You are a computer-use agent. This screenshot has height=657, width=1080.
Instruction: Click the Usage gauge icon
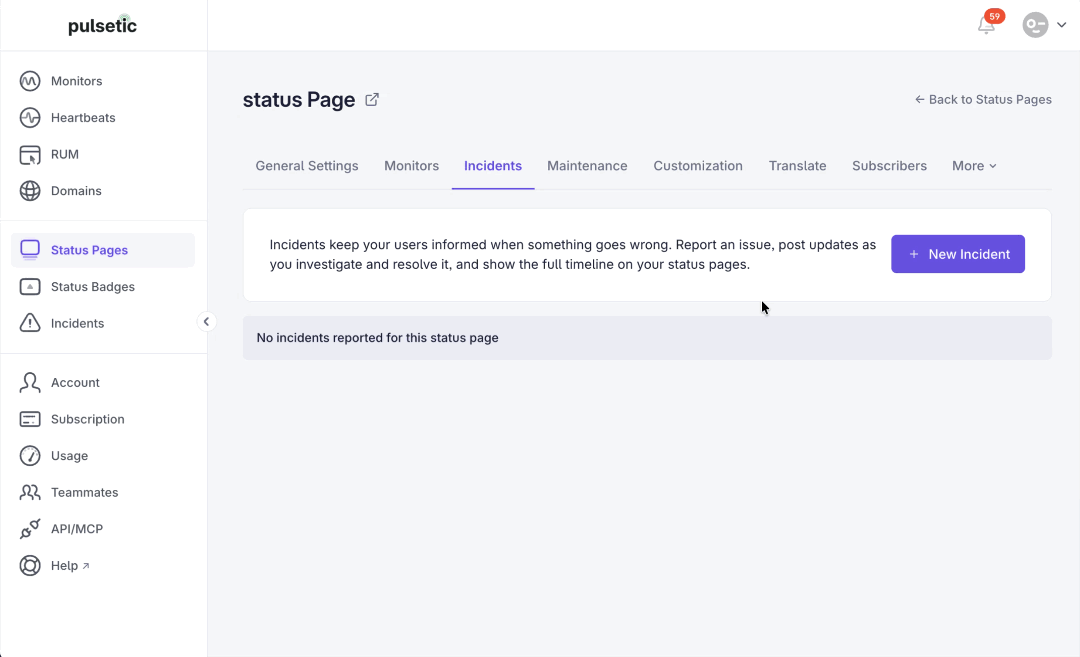tap(30, 455)
